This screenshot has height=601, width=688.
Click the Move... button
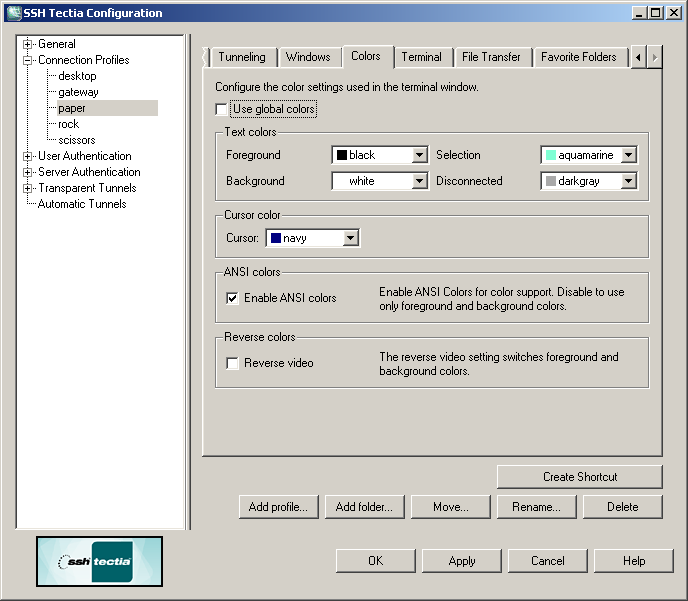tap(451, 507)
